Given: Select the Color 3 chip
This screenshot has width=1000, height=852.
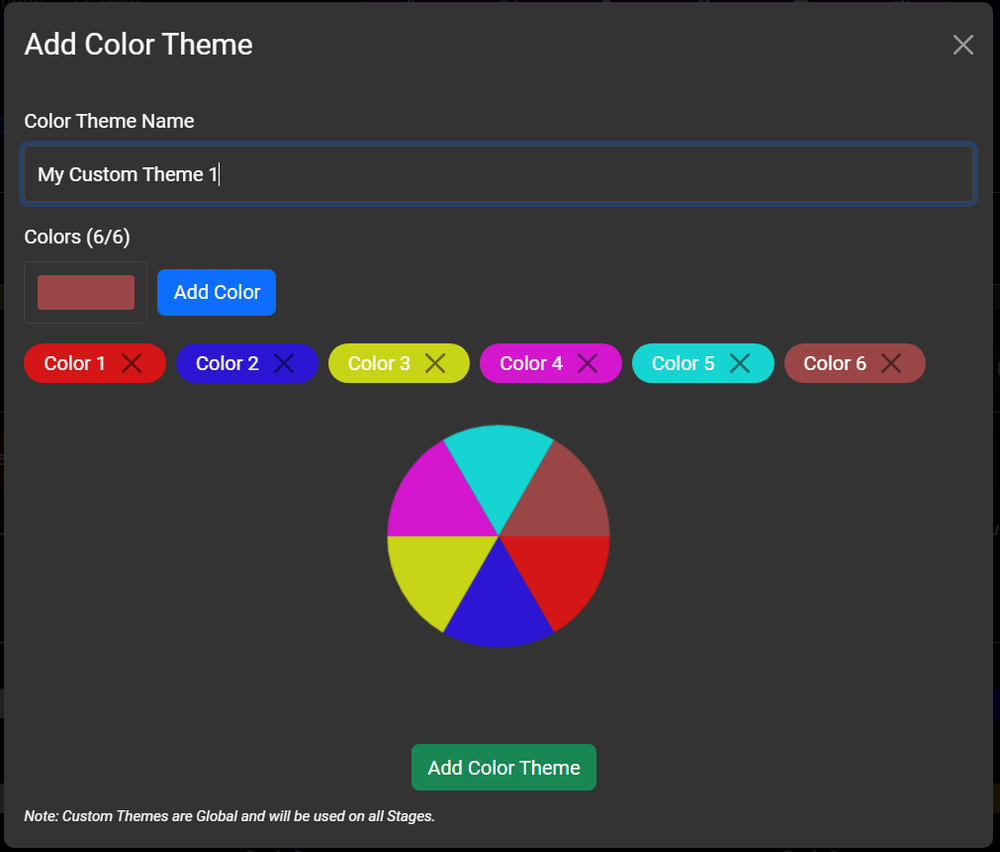Looking at the screenshot, I should (380, 363).
